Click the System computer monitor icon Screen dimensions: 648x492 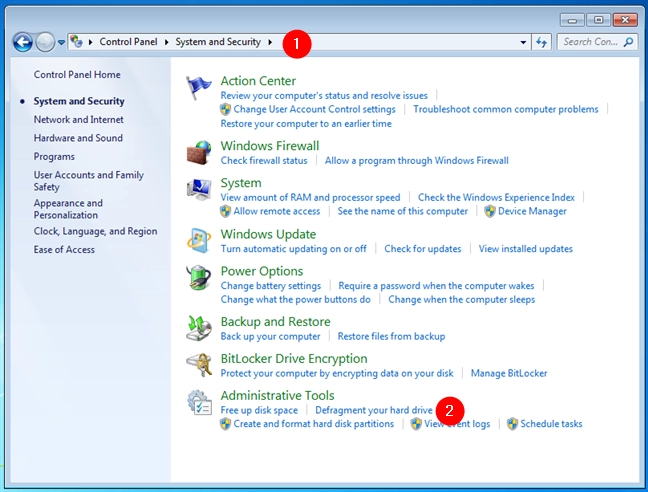point(199,190)
